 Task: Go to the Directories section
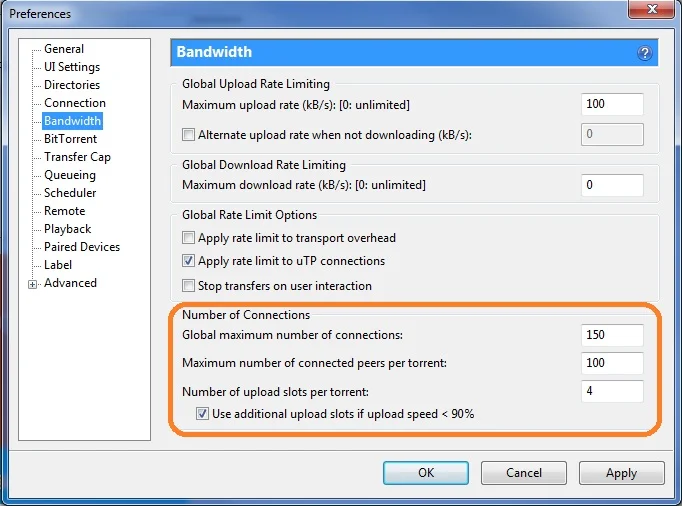[72, 85]
